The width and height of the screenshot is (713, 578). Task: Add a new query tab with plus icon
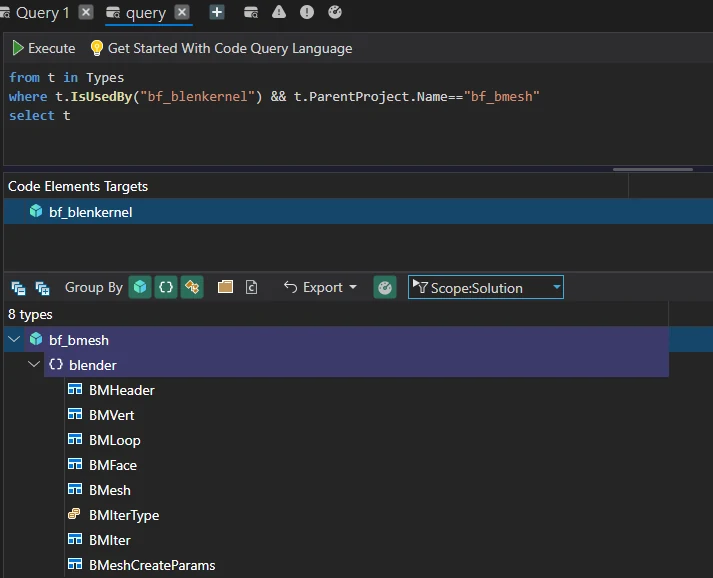tap(217, 12)
